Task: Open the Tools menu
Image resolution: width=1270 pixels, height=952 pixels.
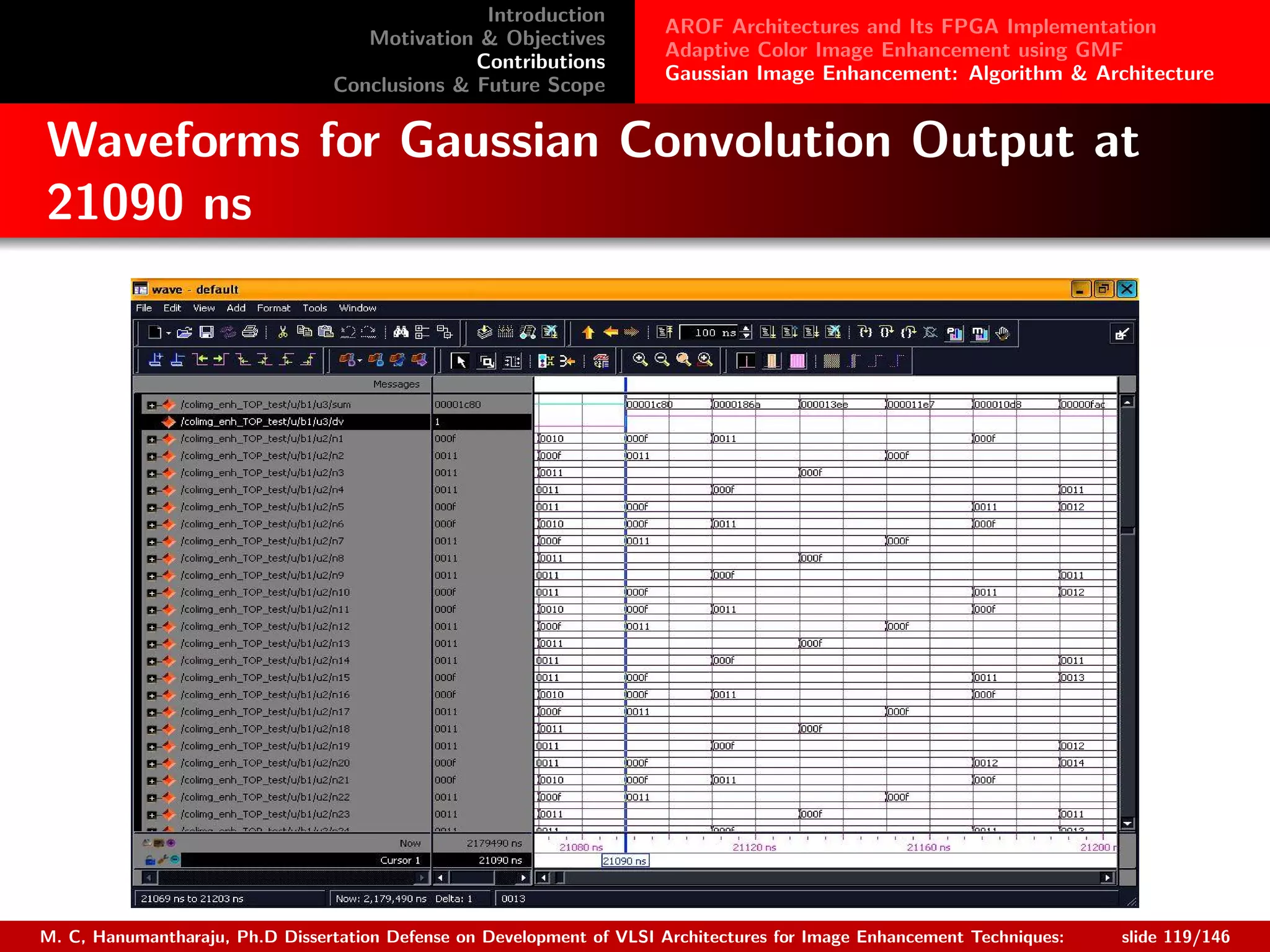Action: click(314, 308)
